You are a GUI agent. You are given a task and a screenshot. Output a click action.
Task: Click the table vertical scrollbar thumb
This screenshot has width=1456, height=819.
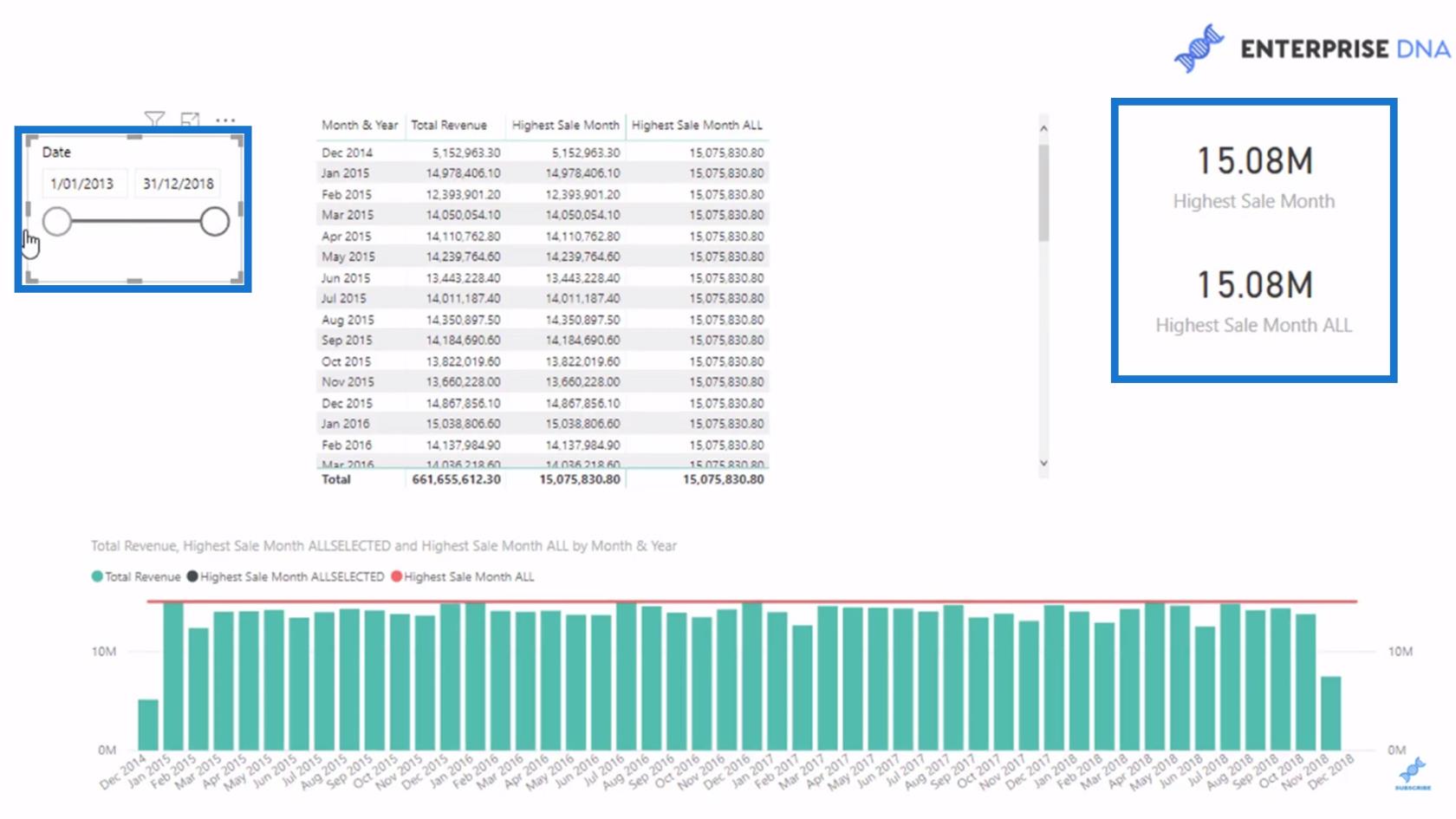point(1043,192)
